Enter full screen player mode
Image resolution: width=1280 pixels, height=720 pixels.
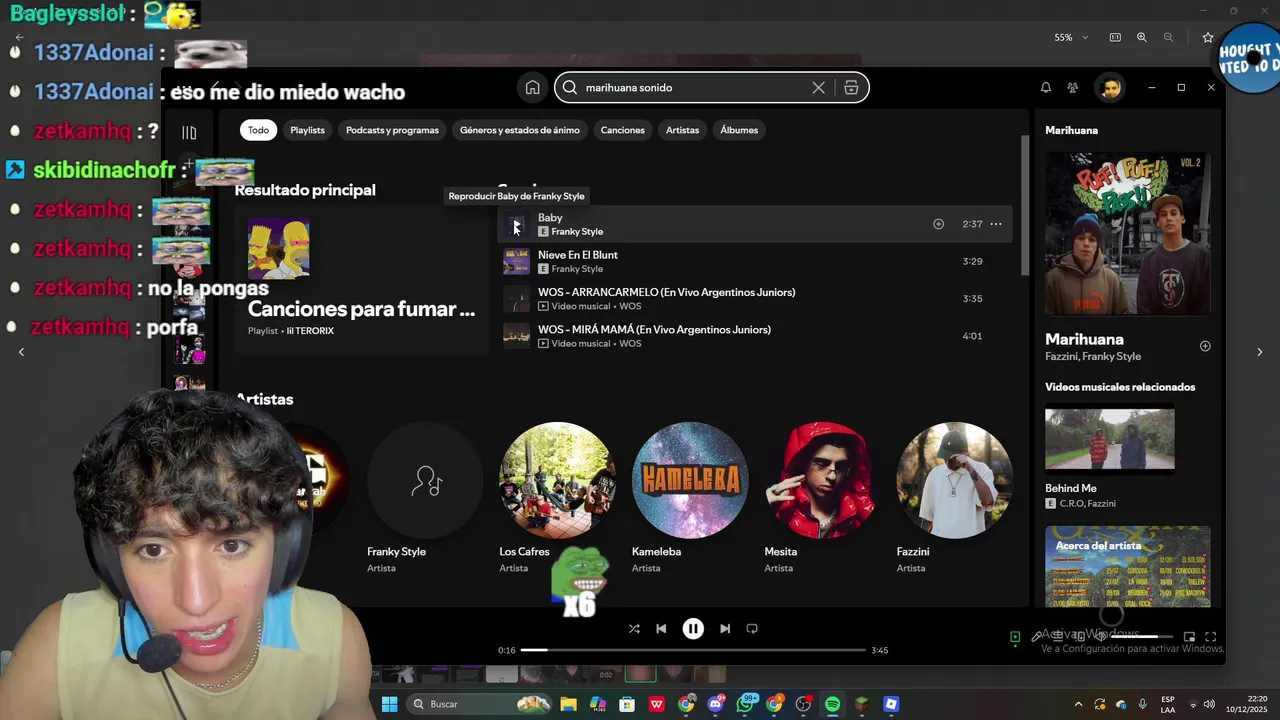[1211, 637]
